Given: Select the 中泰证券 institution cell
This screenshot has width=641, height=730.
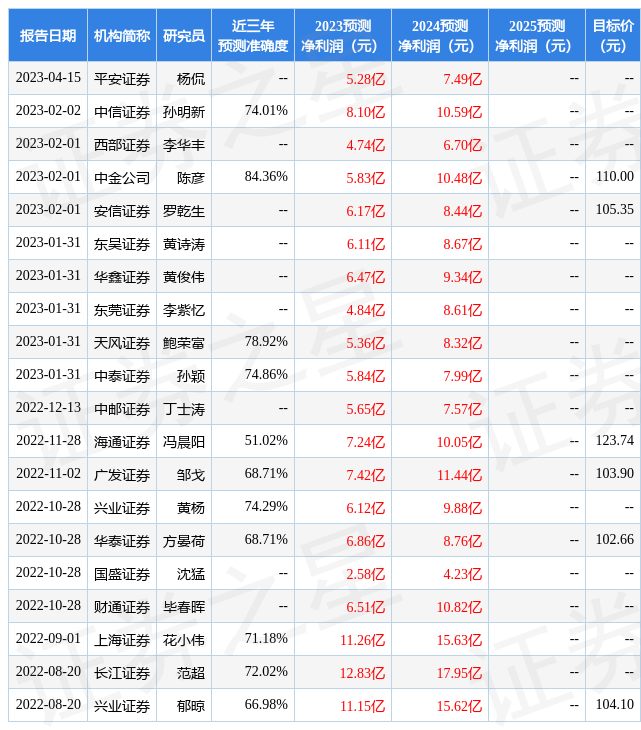Looking at the screenshot, I should pos(122,376).
